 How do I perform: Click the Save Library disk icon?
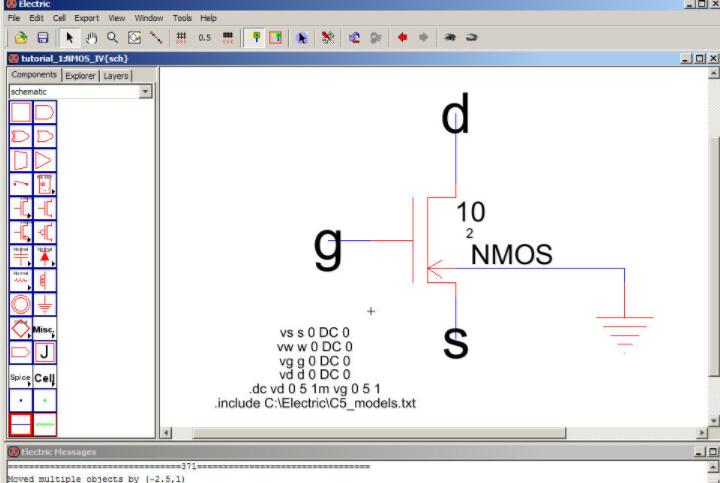(x=42, y=37)
